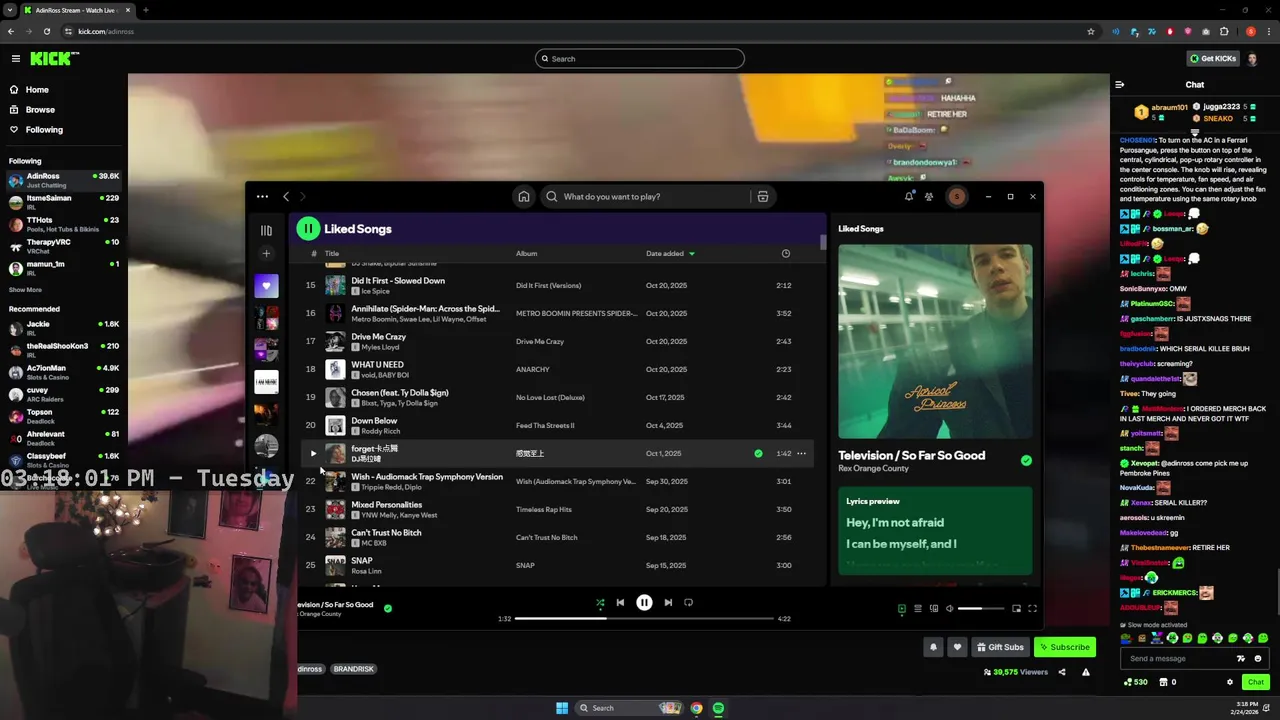Follow channel with heart button

pyautogui.click(x=957, y=647)
